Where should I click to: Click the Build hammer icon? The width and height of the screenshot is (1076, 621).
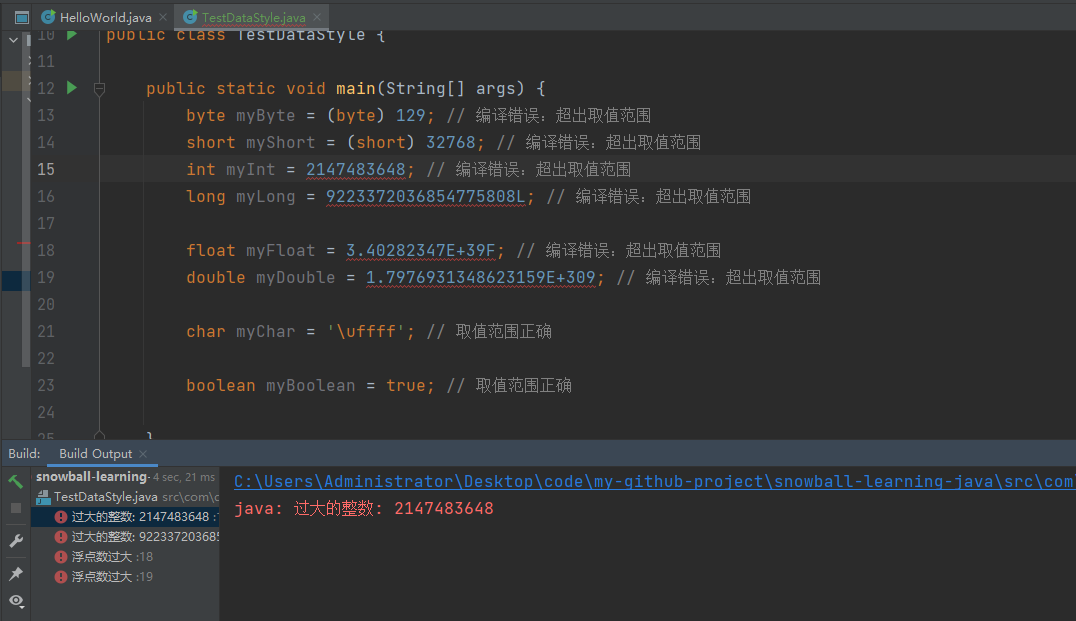pos(16,481)
